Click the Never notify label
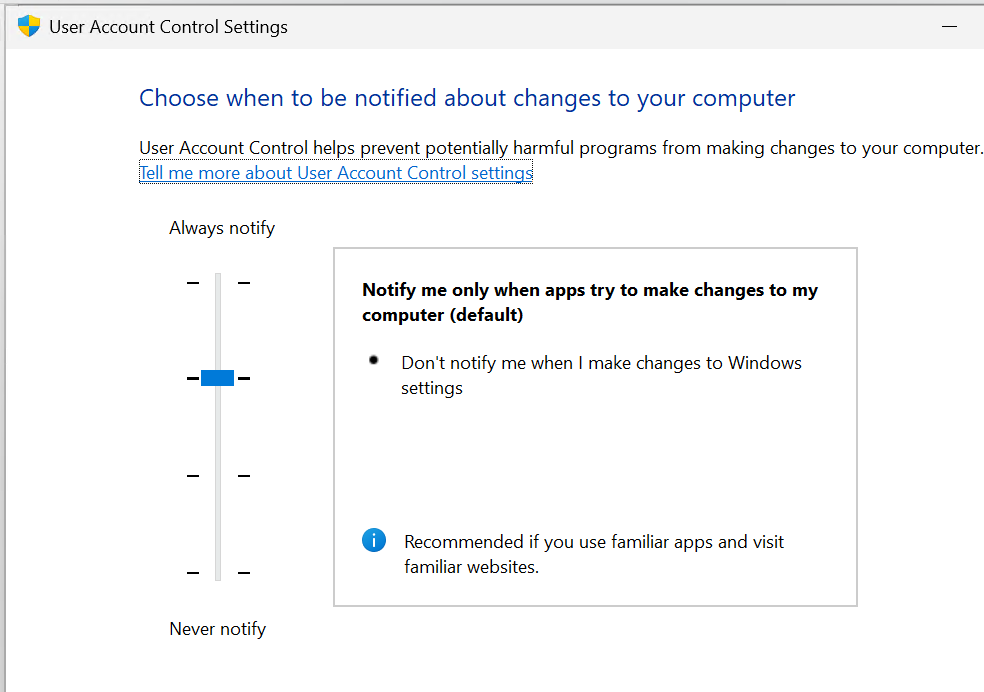This screenshot has height=692, width=984. 218,629
